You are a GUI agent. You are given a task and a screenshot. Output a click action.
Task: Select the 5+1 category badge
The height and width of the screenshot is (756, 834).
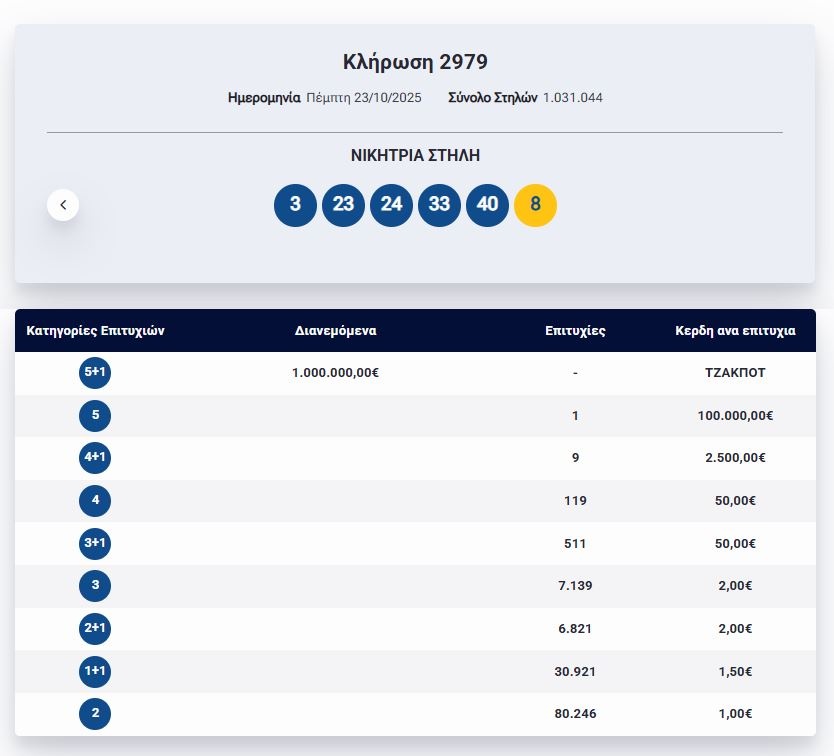[95, 373]
